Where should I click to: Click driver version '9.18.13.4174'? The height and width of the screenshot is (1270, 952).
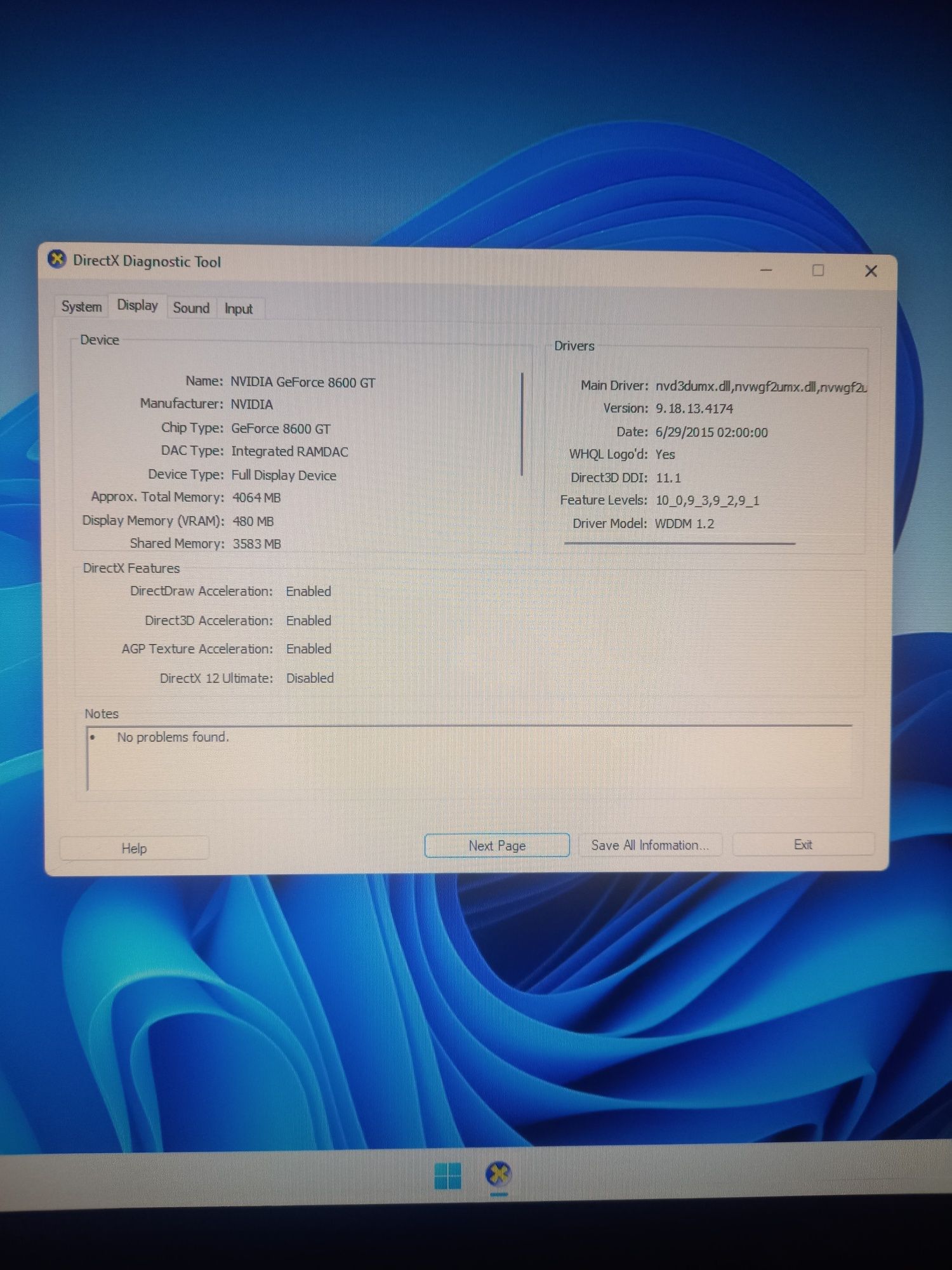(x=694, y=409)
